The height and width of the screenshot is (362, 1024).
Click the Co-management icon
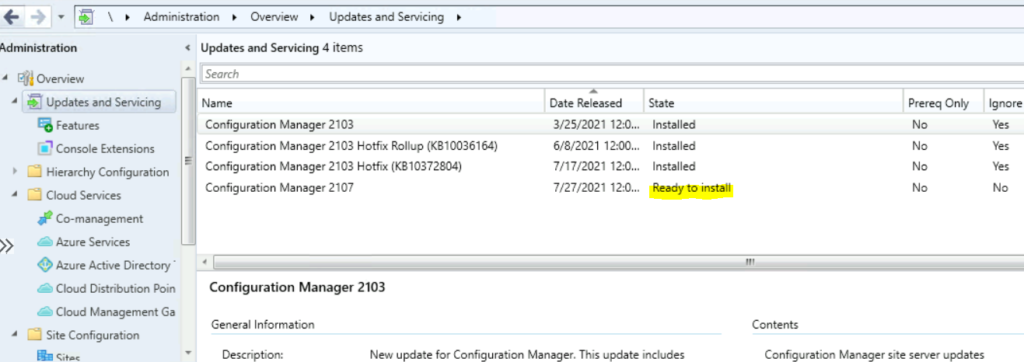45,218
